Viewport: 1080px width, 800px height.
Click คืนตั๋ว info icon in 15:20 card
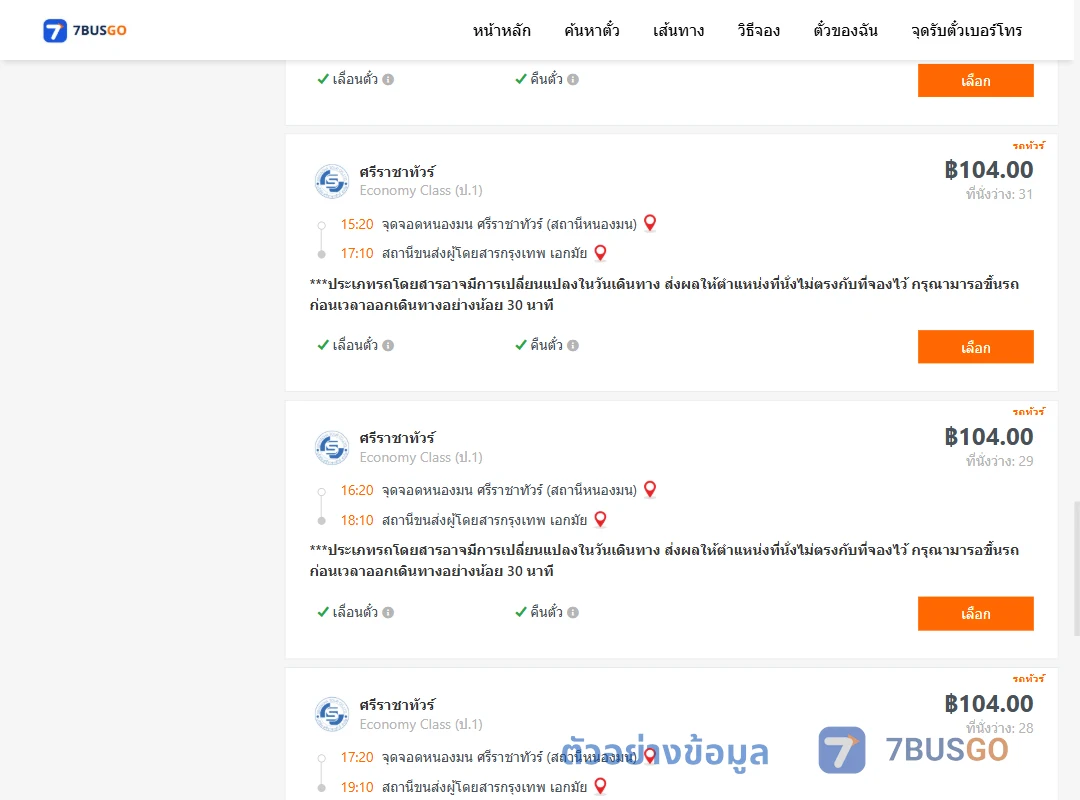pos(573,345)
